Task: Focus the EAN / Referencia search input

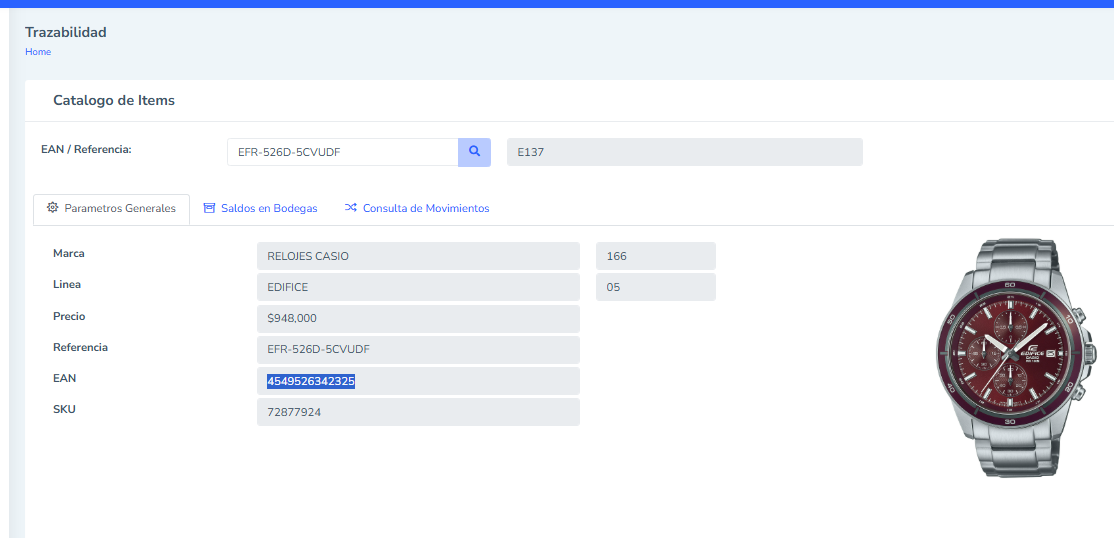Action: pyautogui.click(x=342, y=152)
